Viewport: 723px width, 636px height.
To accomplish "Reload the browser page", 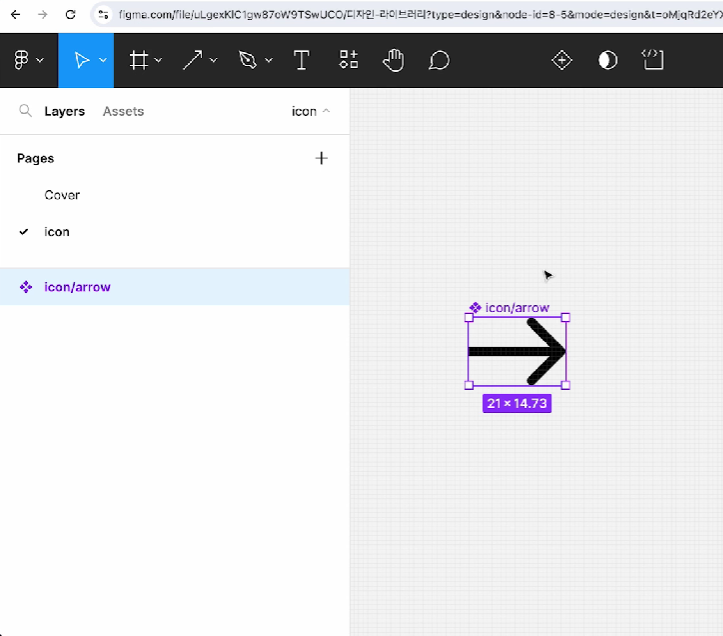I will pyautogui.click(x=70, y=14).
